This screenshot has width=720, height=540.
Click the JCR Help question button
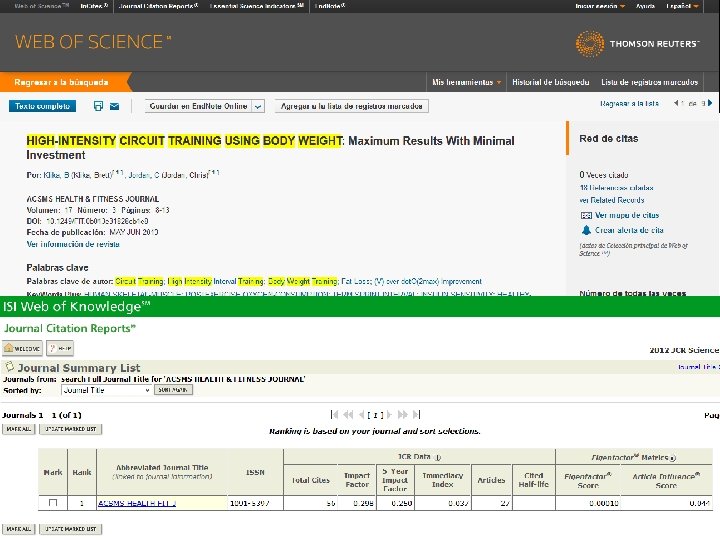pos(60,349)
